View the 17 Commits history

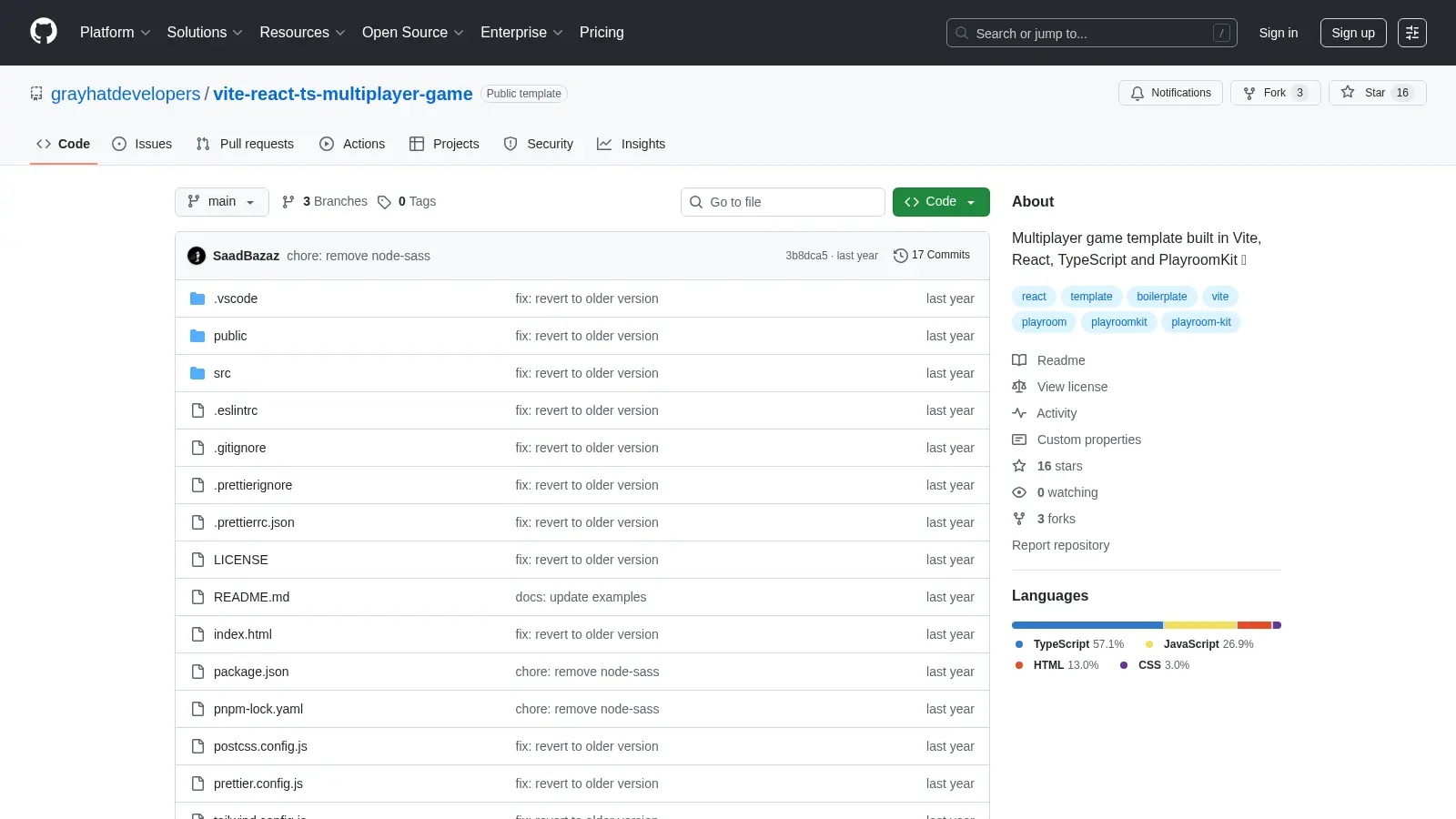(932, 256)
